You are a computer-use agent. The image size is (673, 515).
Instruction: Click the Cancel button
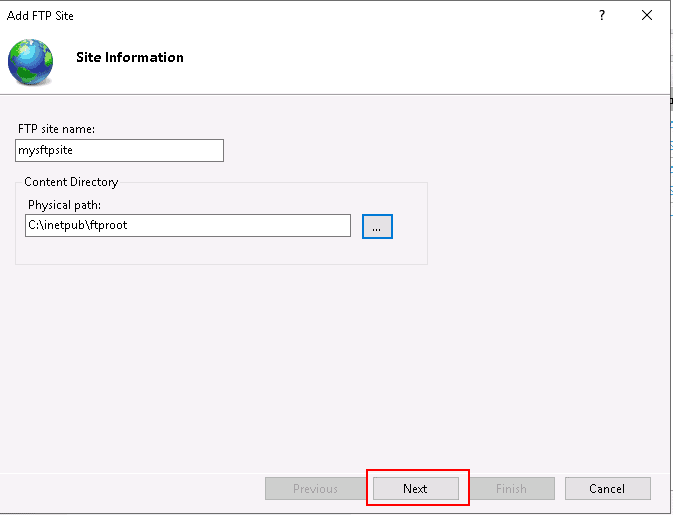[607, 488]
